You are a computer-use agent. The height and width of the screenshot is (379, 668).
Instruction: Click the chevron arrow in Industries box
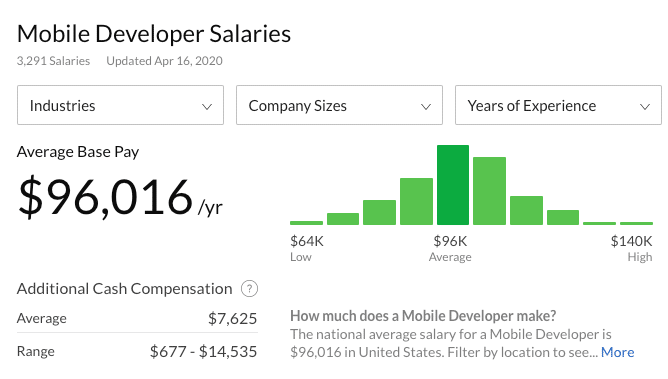tap(207, 107)
